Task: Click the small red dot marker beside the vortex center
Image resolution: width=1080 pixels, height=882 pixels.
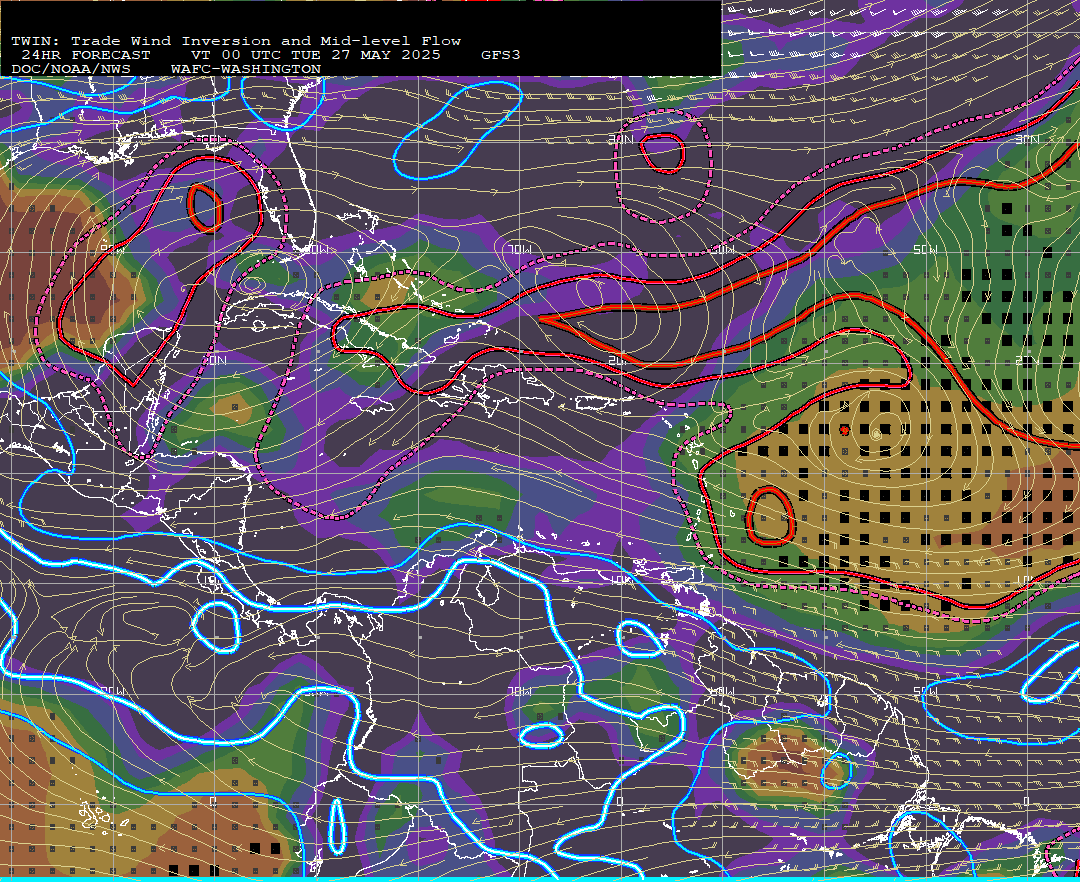Action: pyautogui.click(x=844, y=431)
